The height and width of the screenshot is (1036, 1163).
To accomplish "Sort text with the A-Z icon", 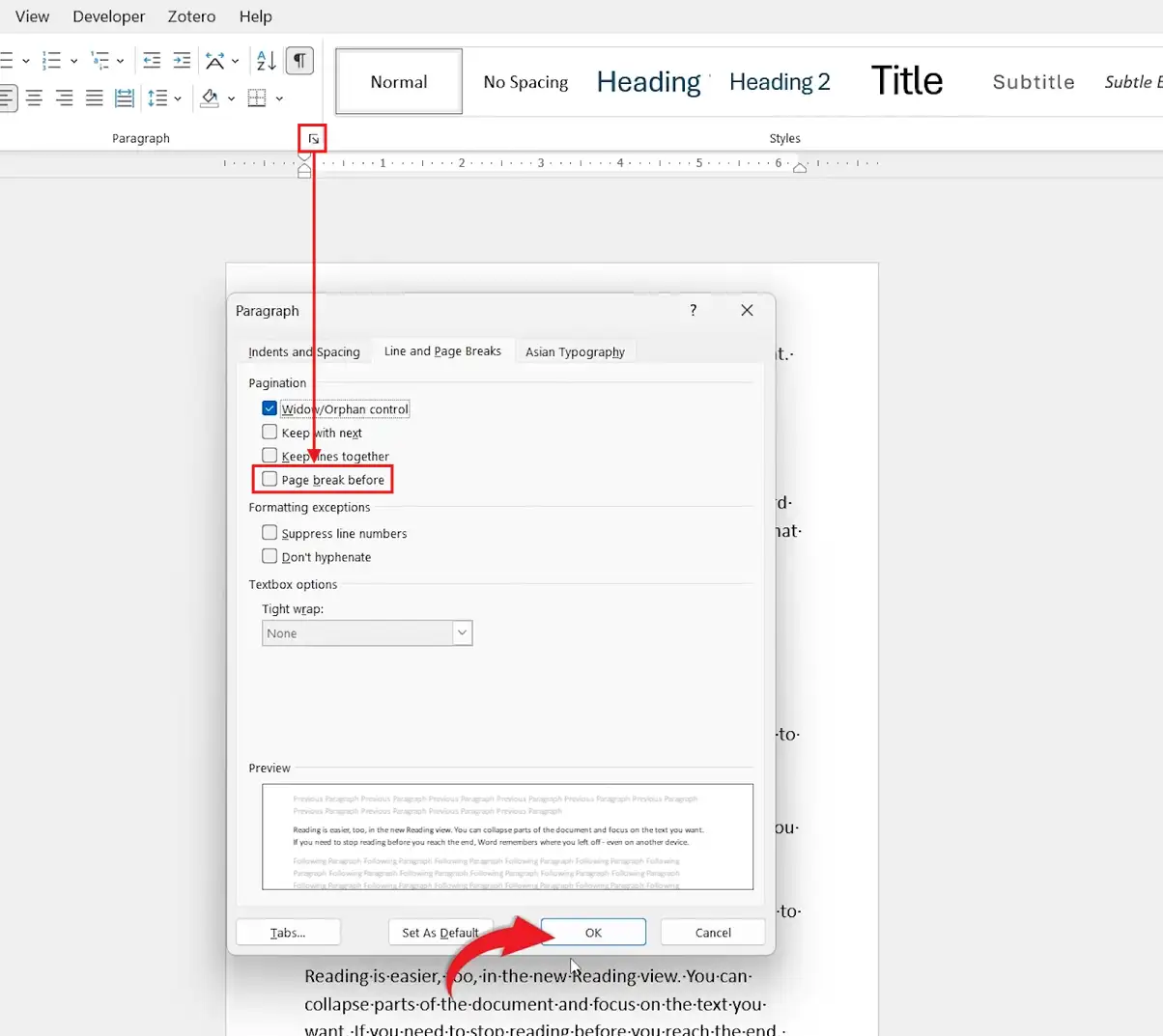I will coord(266,61).
